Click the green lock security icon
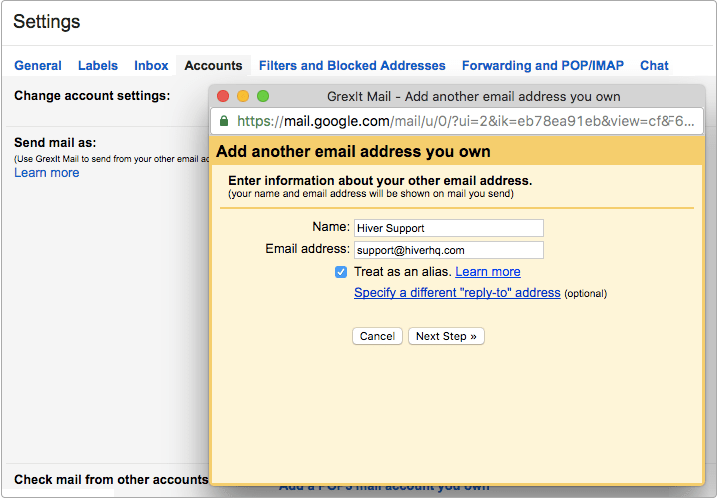This screenshot has height=498, width=717. click(x=224, y=121)
